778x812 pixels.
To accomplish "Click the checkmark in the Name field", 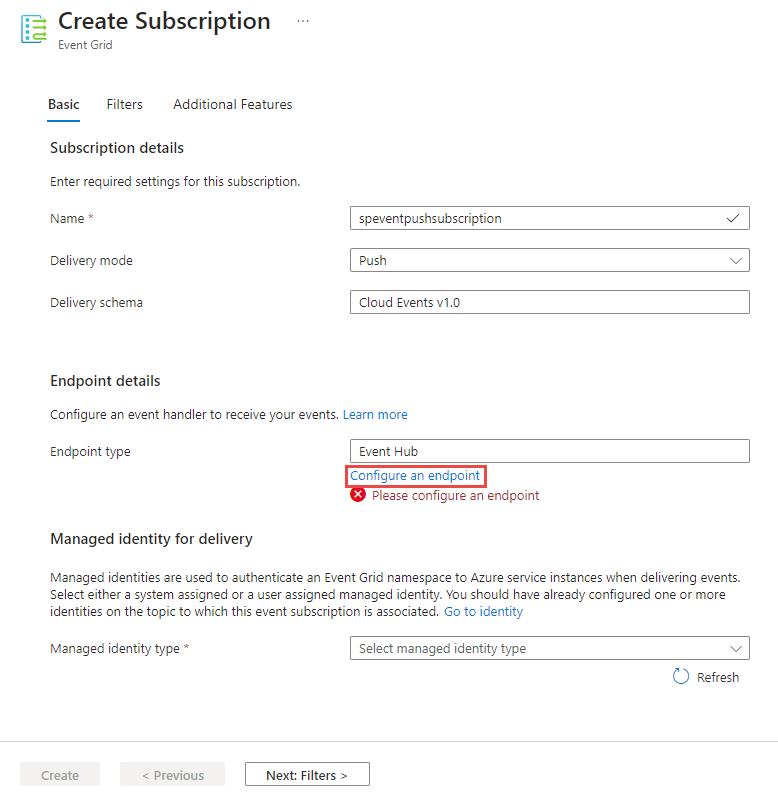I will coord(732,219).
